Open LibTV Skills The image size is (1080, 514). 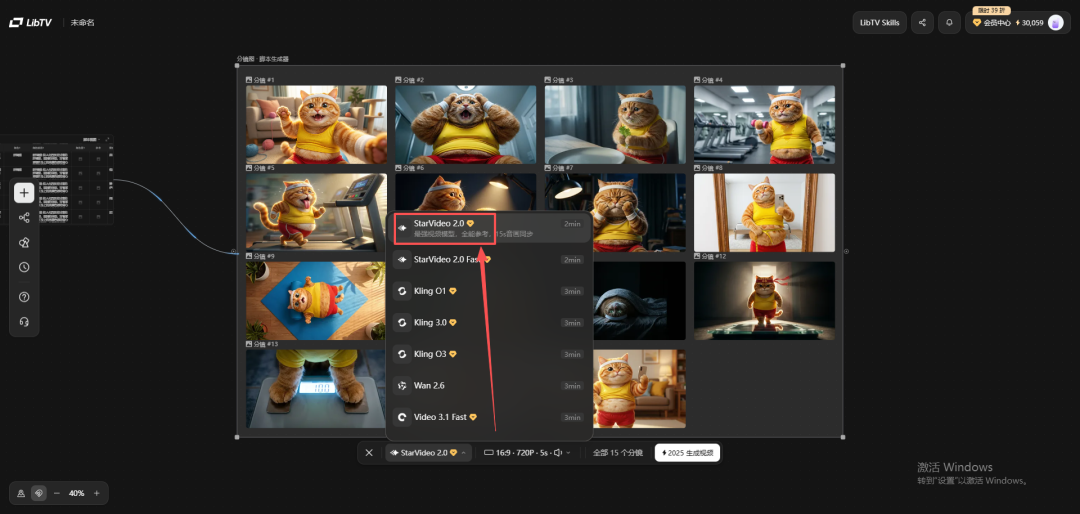point(879,22)
